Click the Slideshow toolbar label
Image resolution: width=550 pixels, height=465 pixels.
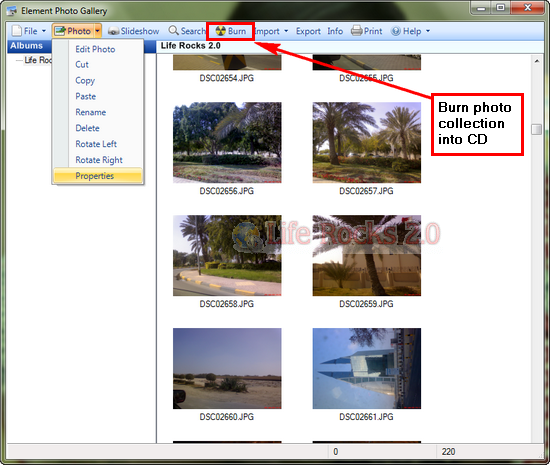(140, 31)
